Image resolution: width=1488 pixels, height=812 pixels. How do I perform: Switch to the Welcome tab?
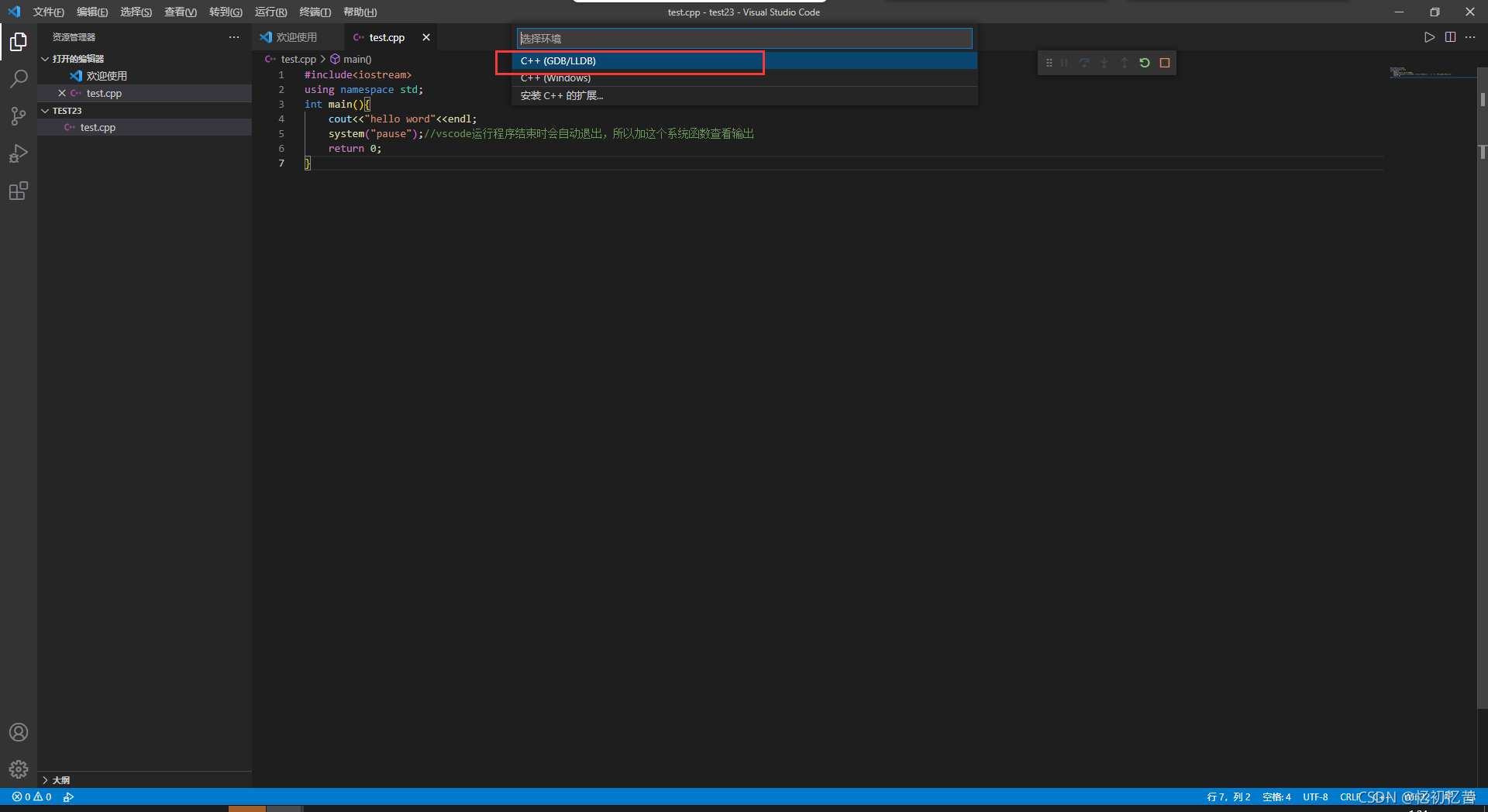(298, 37)
